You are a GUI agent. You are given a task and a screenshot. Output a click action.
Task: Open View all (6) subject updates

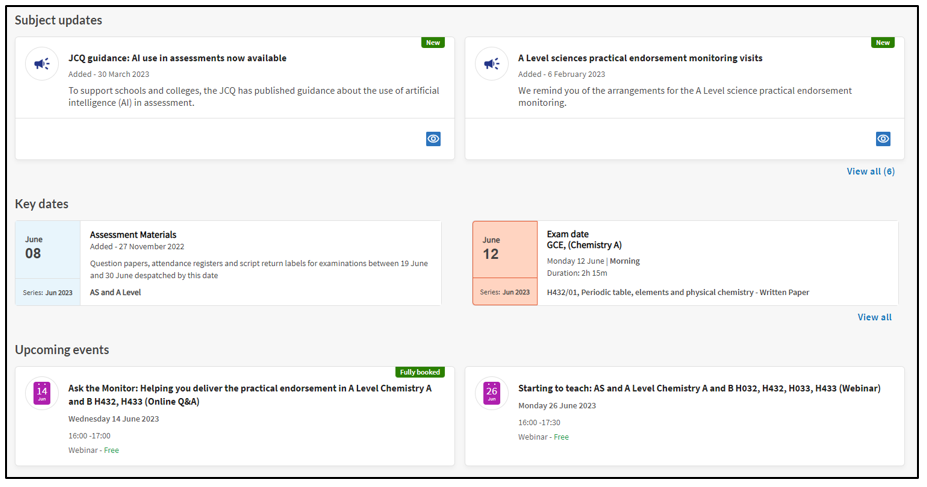[871, 171]
